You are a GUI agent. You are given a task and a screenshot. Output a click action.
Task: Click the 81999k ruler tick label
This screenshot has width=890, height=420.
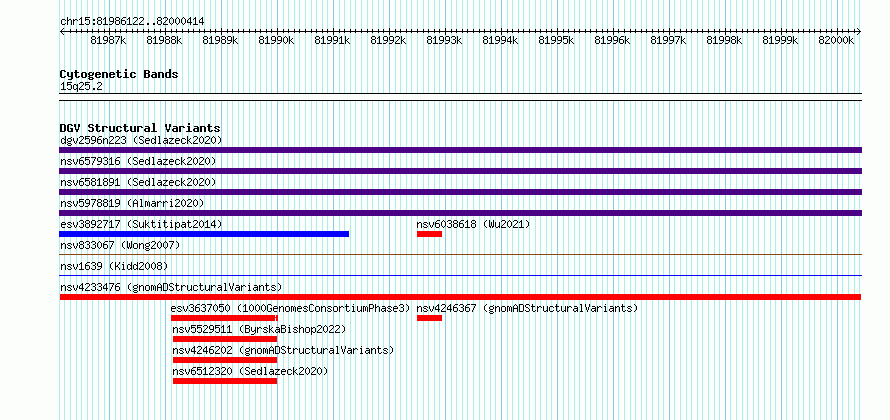(780, 40)
